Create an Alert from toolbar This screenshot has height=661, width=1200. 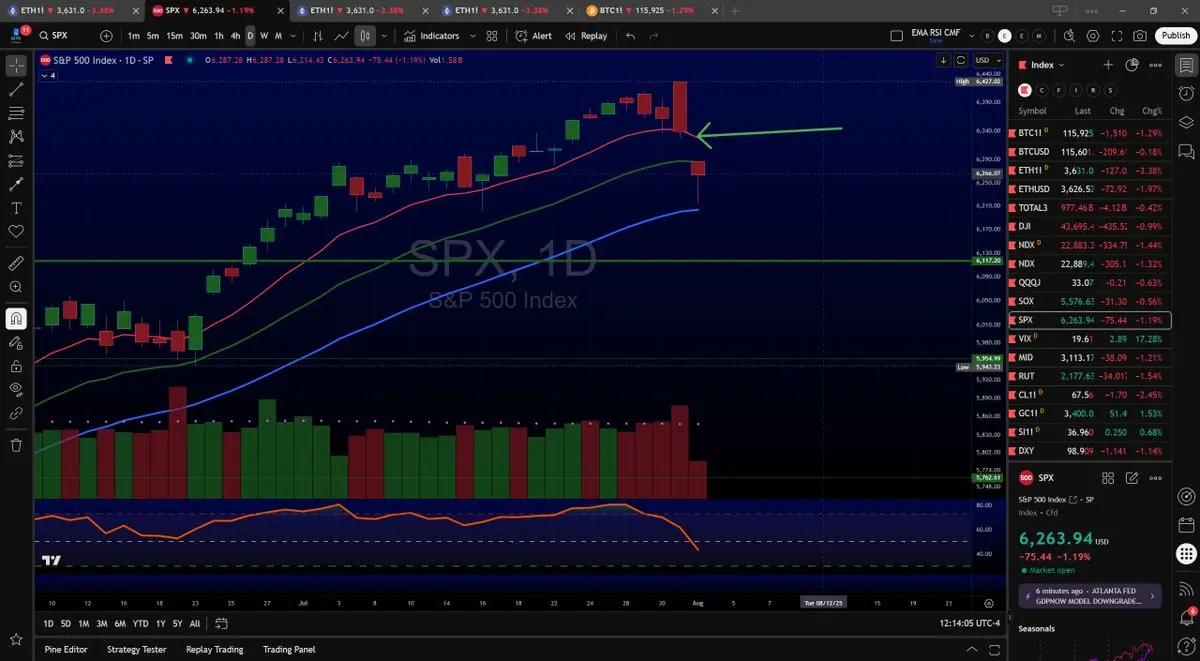534,36
